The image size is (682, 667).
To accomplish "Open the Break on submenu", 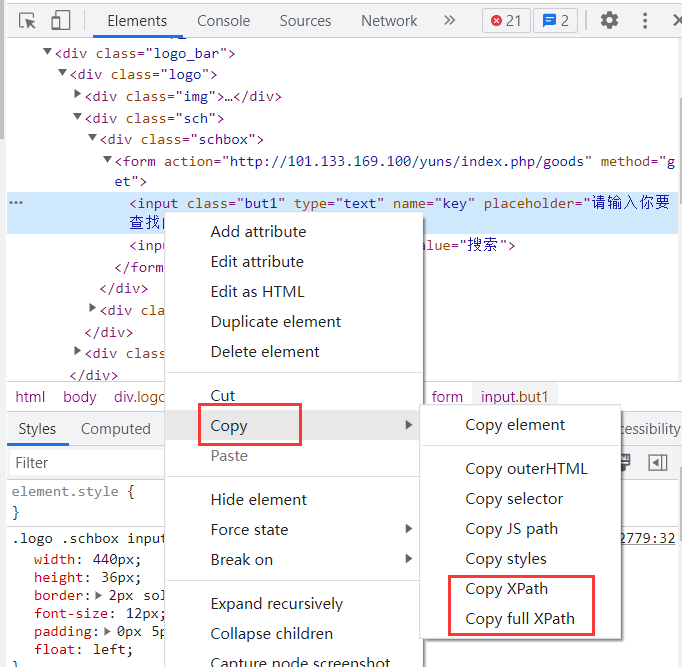I will click(x=292, y=560).
